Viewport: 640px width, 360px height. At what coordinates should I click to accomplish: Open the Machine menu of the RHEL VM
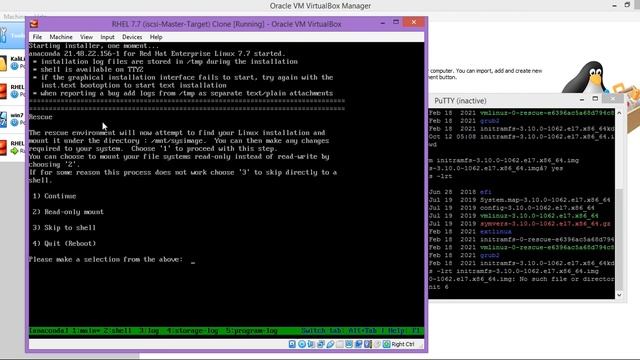tap(61, 37)
